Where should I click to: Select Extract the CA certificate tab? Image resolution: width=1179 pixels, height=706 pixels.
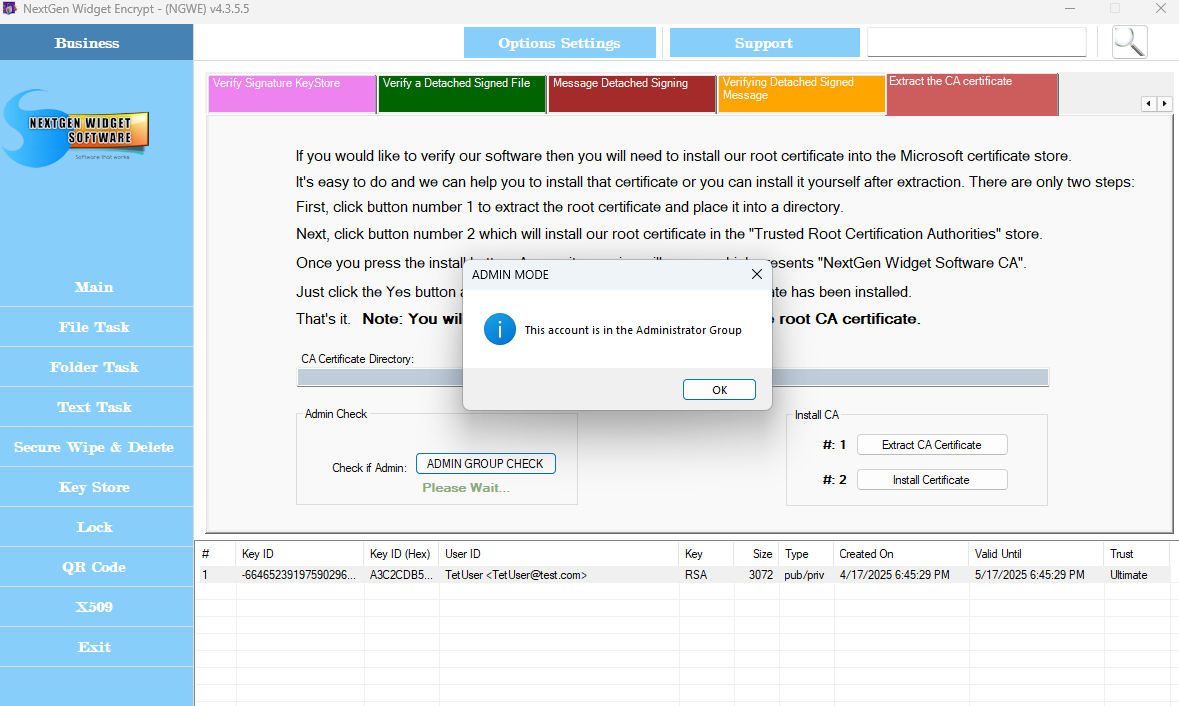972,94
